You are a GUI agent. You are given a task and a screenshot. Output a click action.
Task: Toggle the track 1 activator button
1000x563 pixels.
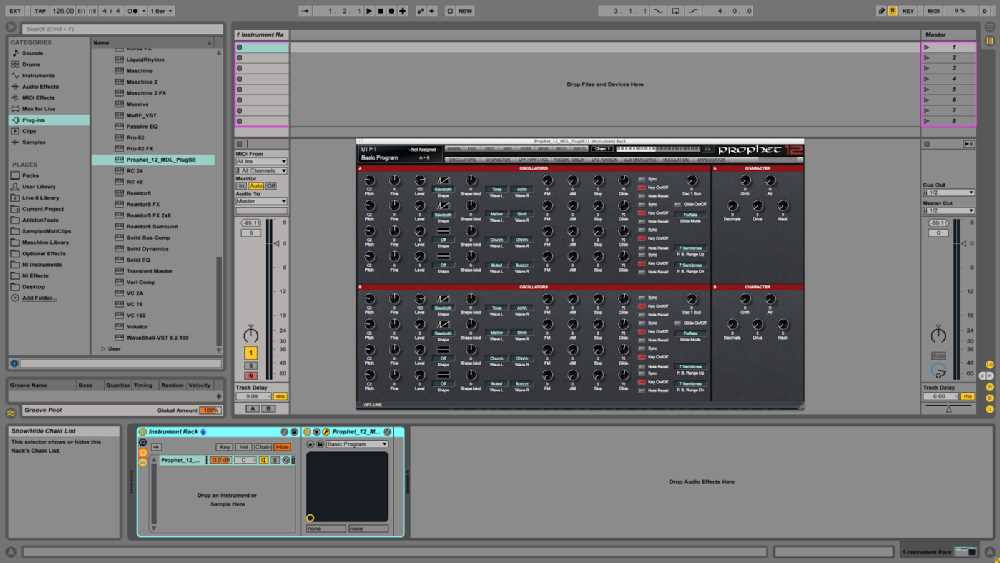pos(251,353)
